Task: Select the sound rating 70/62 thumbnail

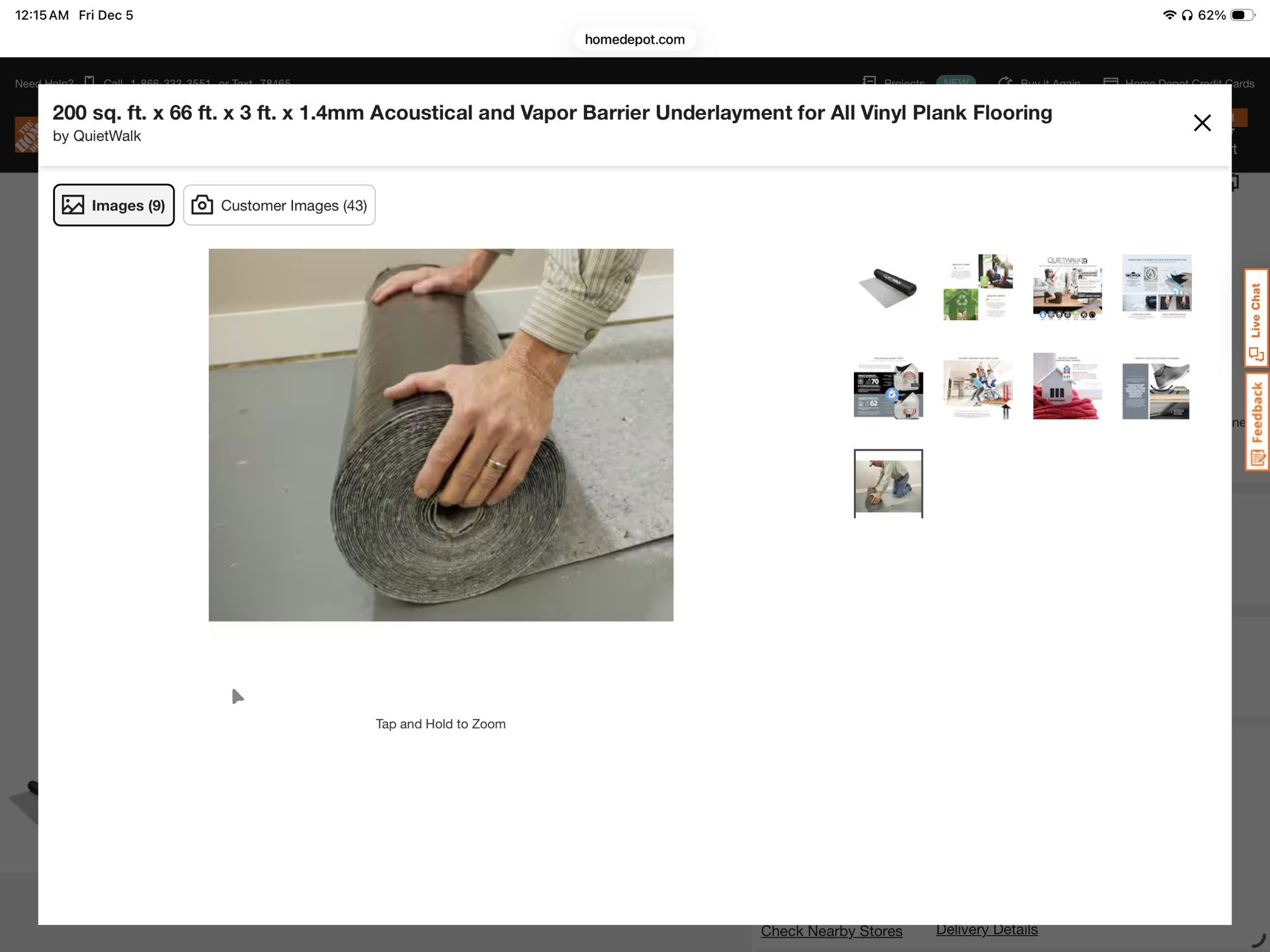Action: (x=888, y=386)
